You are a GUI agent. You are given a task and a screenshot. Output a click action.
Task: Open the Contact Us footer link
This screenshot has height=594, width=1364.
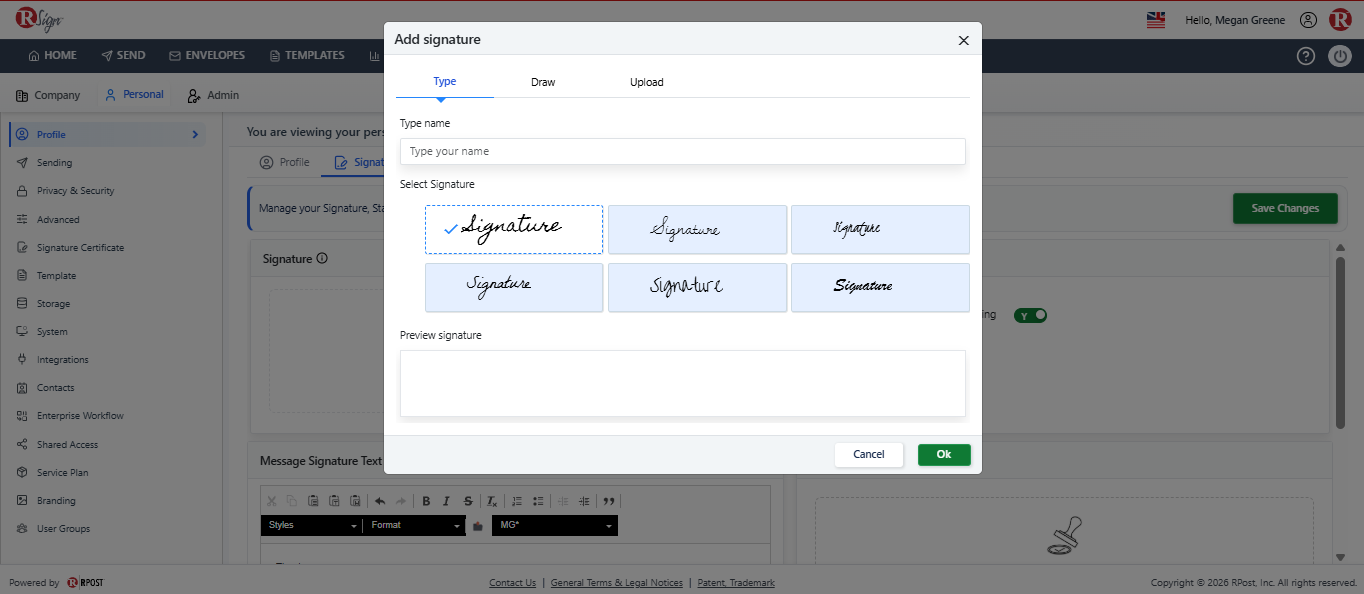coord(512,583)
